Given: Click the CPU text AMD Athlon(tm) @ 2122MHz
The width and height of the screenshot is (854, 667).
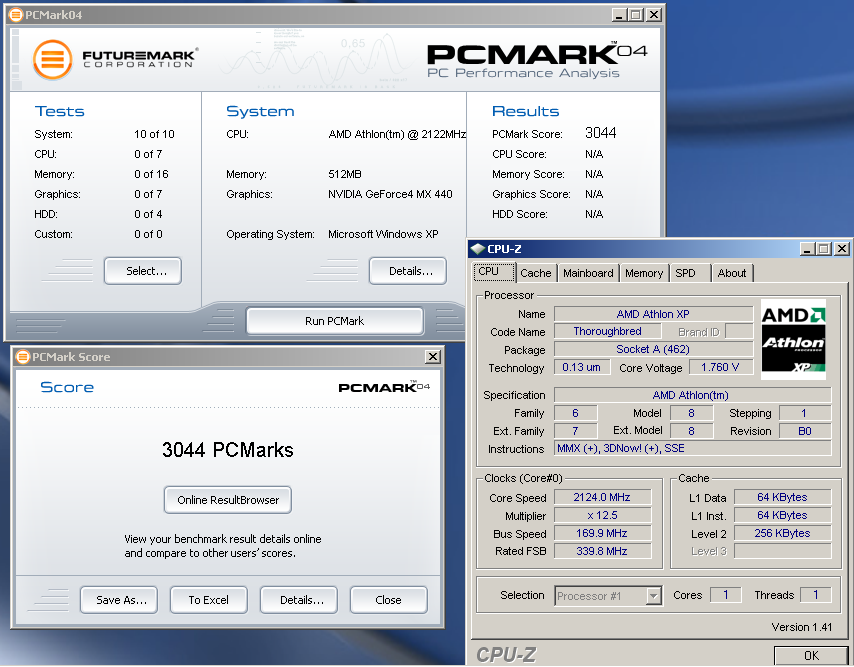Looking at the screenshot, I should click(397, 134).
